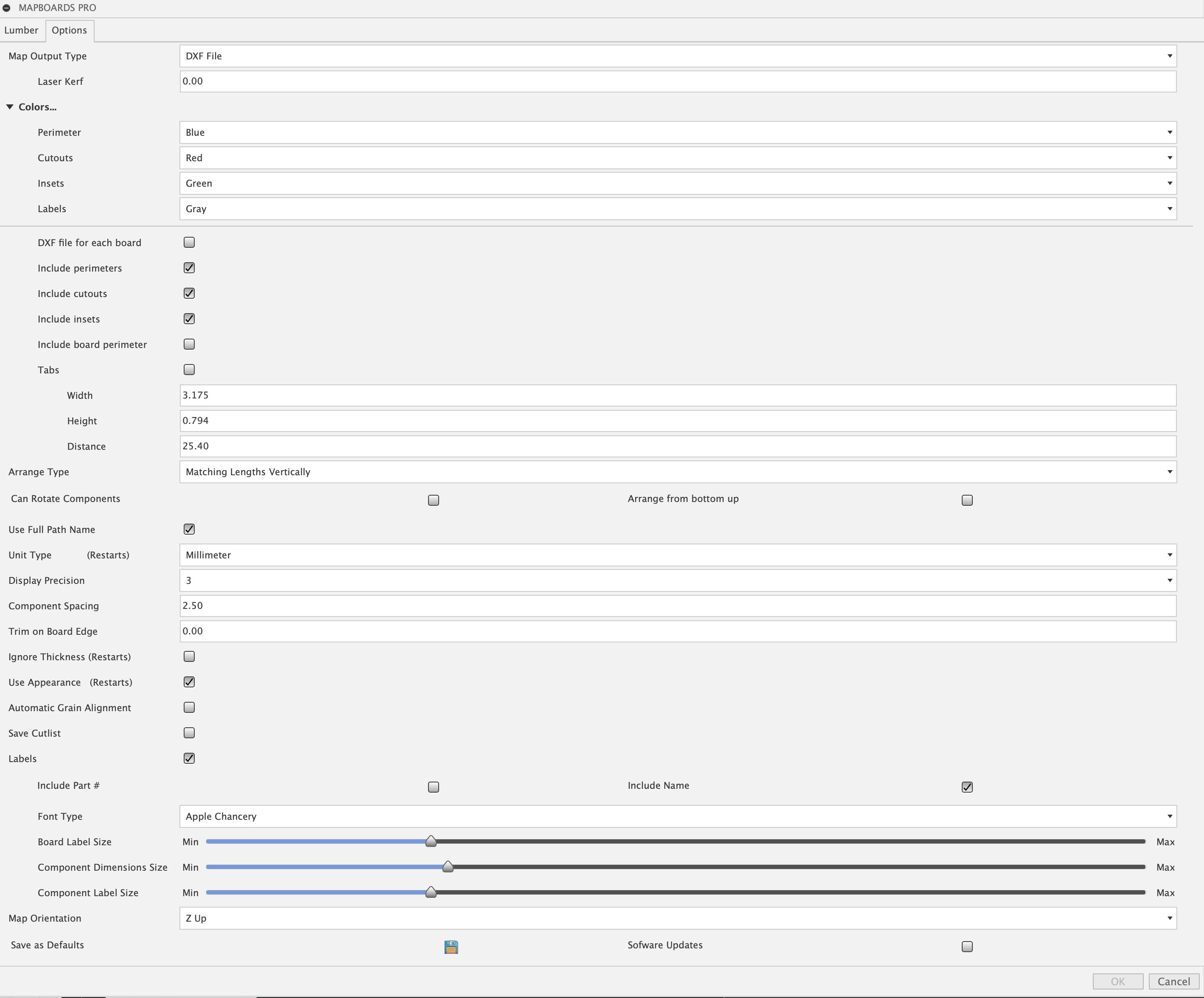Click the collapse icon beside MAPBOARDS PRO title
Viewport: 1204px width, 998px height.
click(7, 8)
